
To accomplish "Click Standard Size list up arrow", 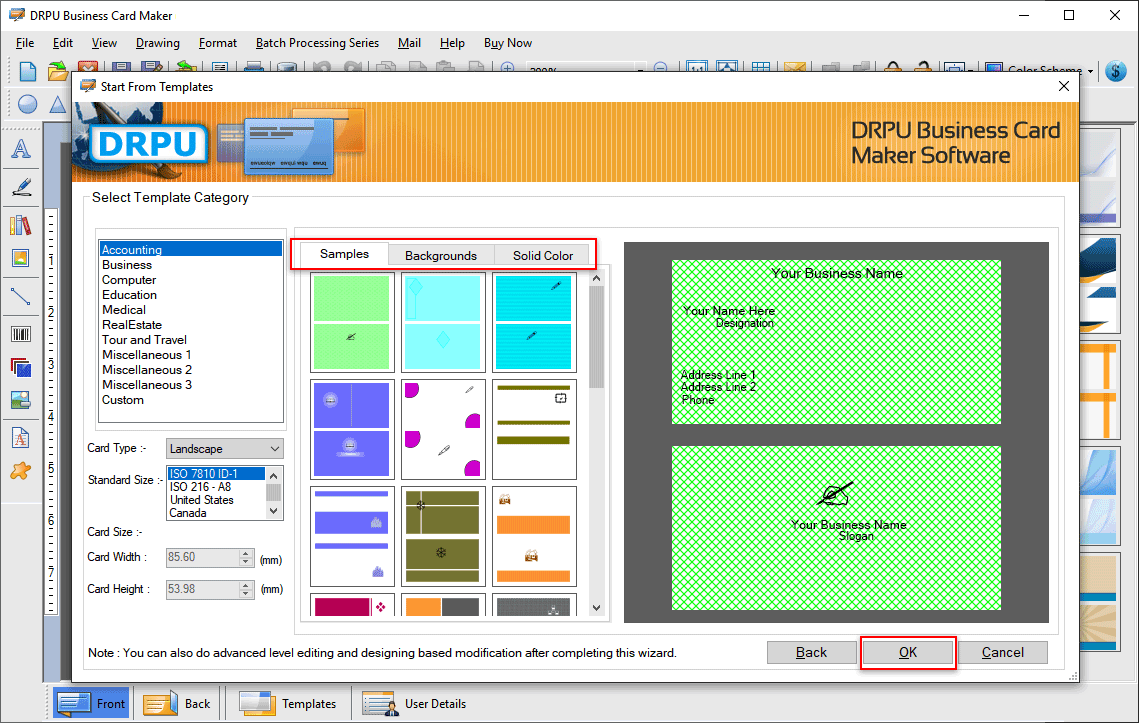I will point(274,476).
